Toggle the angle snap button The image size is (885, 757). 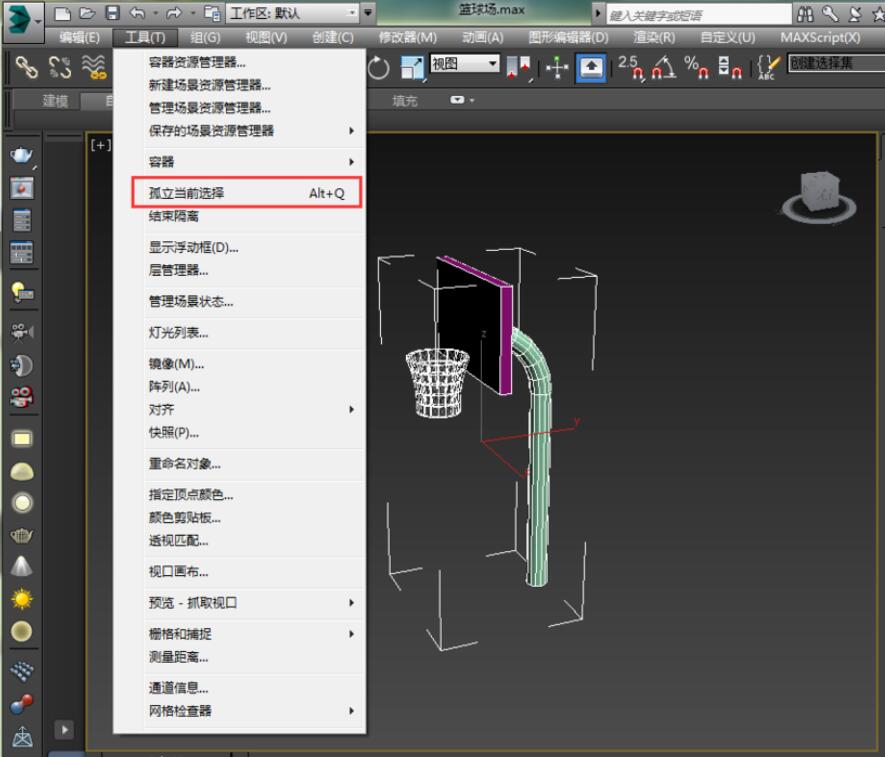(662, 67)
